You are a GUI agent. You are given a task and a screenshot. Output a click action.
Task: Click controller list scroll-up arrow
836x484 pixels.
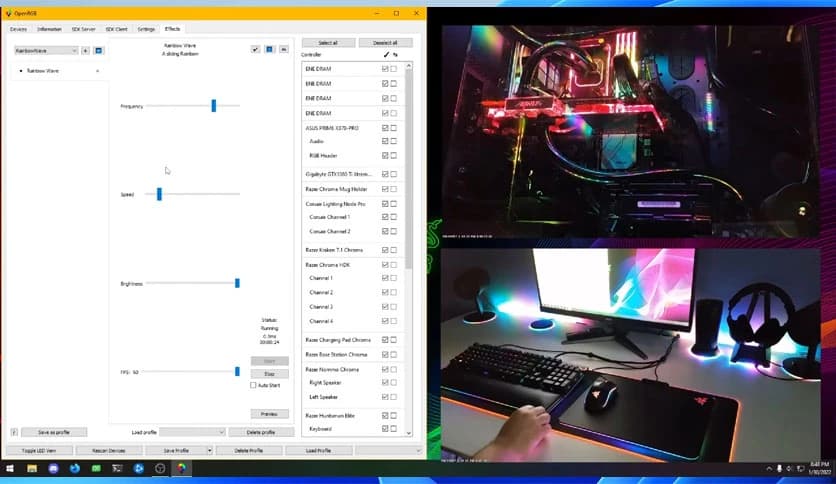point(409,66)
